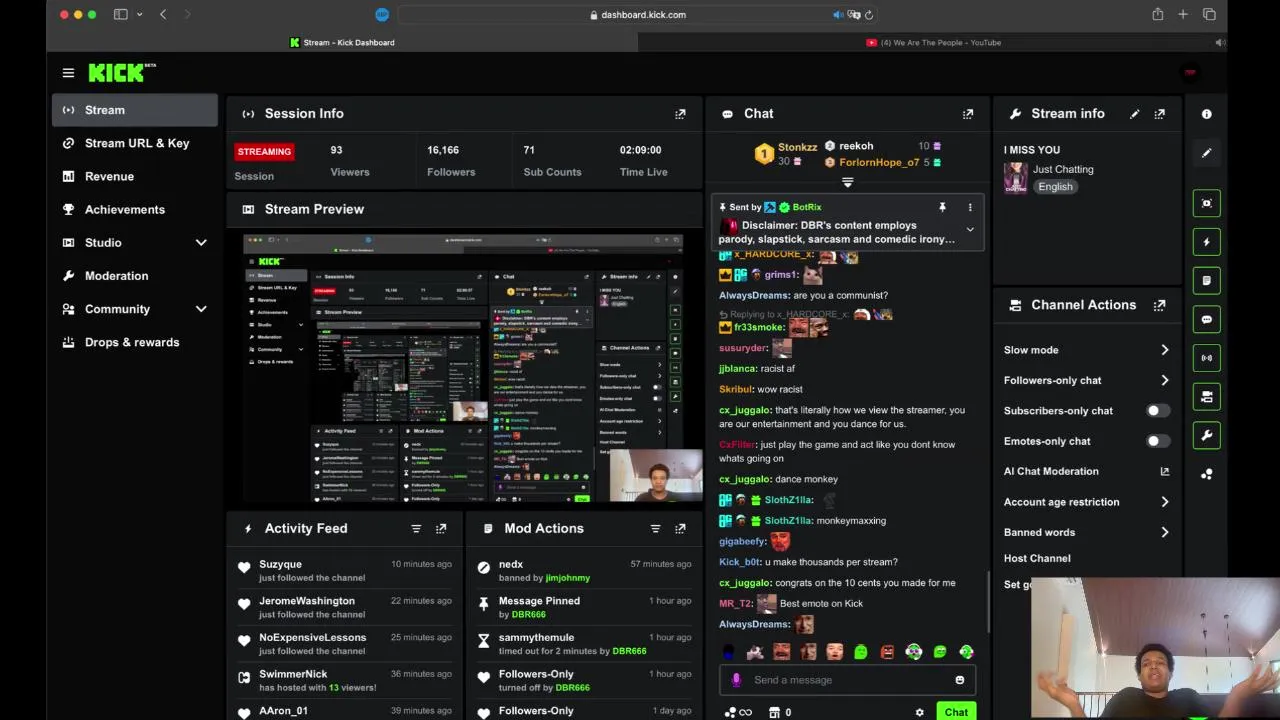The width and height of the screenshot is (1280, 720).
Task: Open Mod Actions filter options
Action: 655,528
